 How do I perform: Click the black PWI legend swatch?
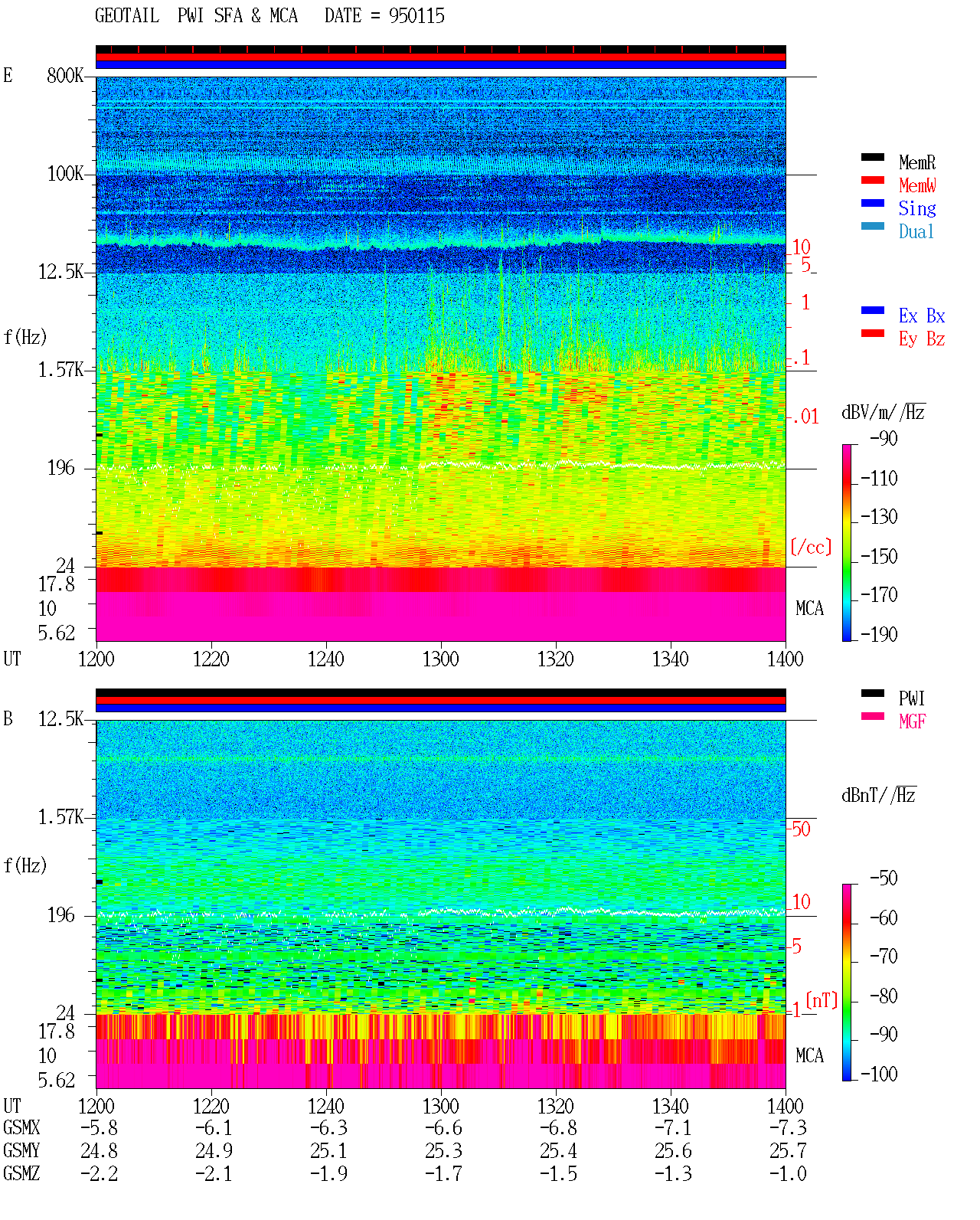[x=873, y=694]
